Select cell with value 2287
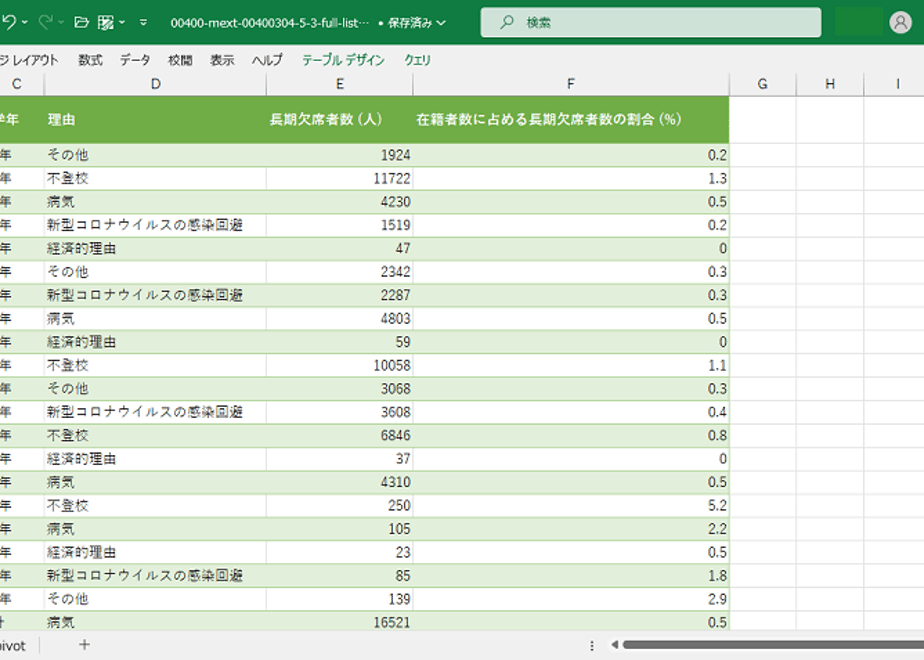This screenshot has width=924, height=660. click(x=339, y=295)
